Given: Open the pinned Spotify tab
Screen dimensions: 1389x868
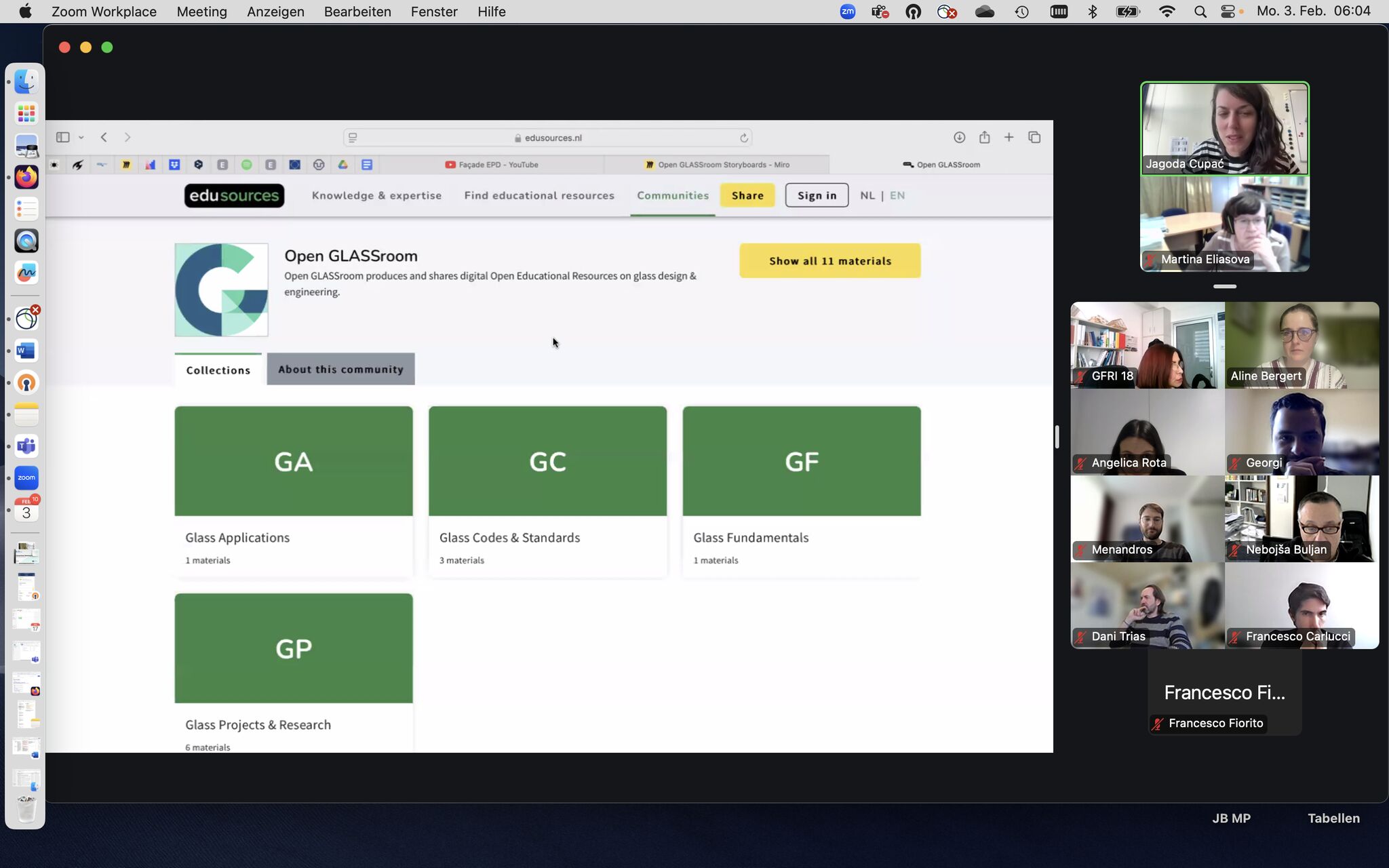Looking at the screenshot, I should point(247,165).
